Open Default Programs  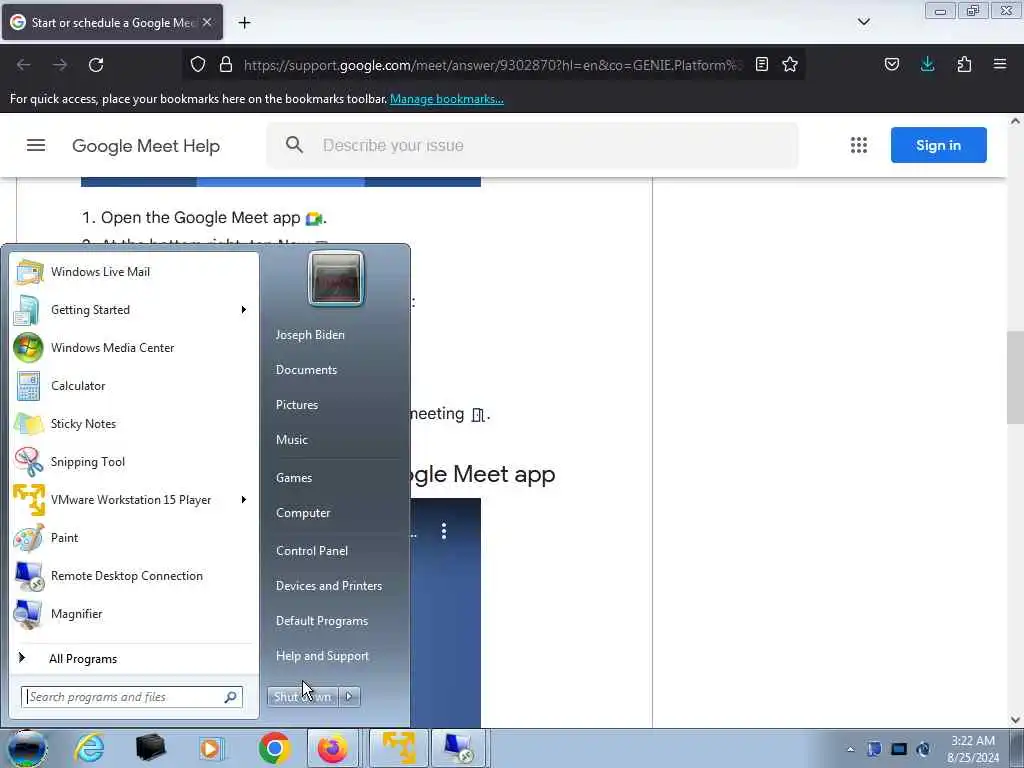(x=321, y=621)
